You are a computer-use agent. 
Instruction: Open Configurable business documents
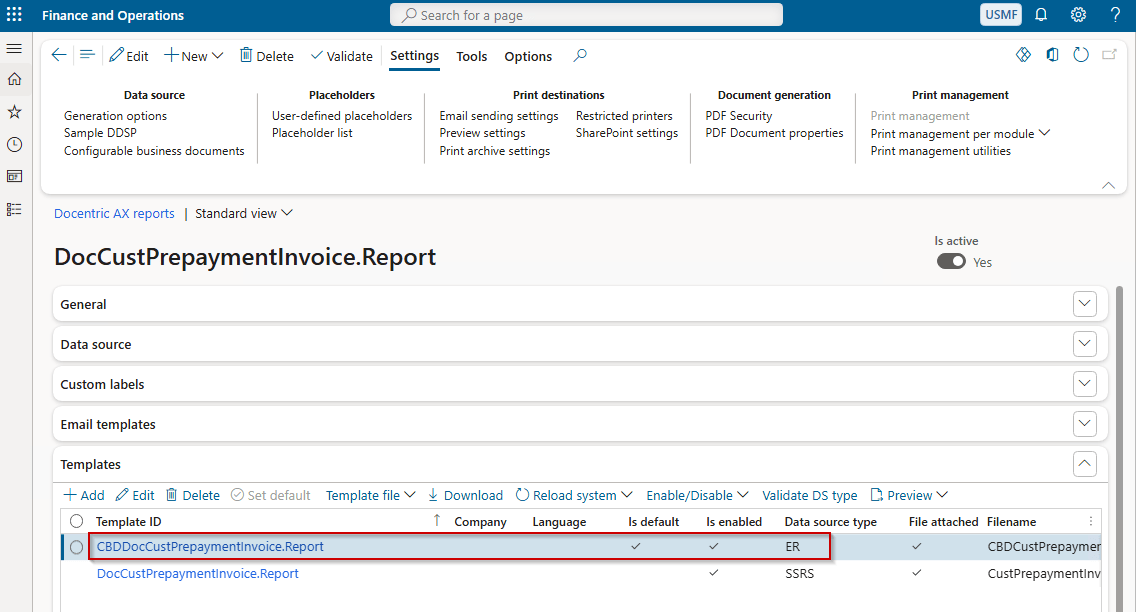[x=154, y=151]
